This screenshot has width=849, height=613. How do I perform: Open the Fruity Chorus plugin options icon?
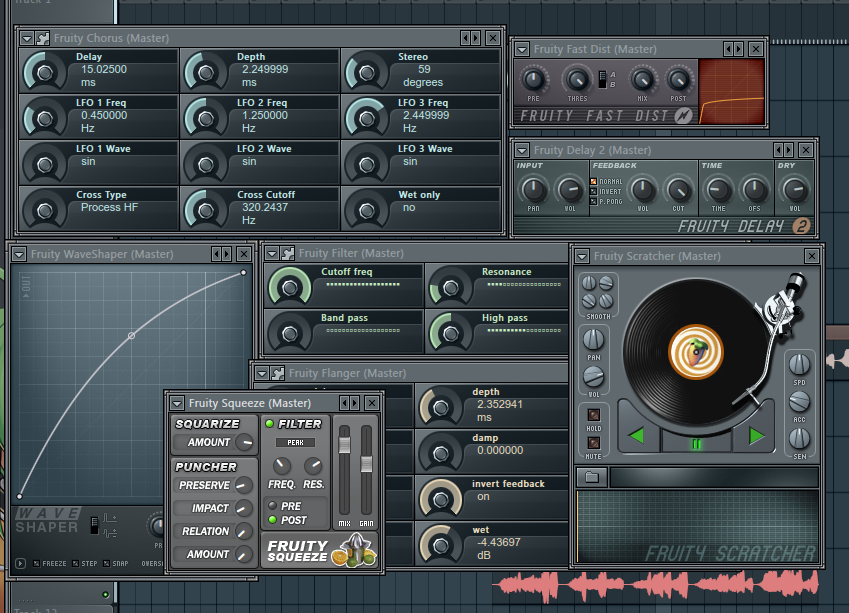42,38
